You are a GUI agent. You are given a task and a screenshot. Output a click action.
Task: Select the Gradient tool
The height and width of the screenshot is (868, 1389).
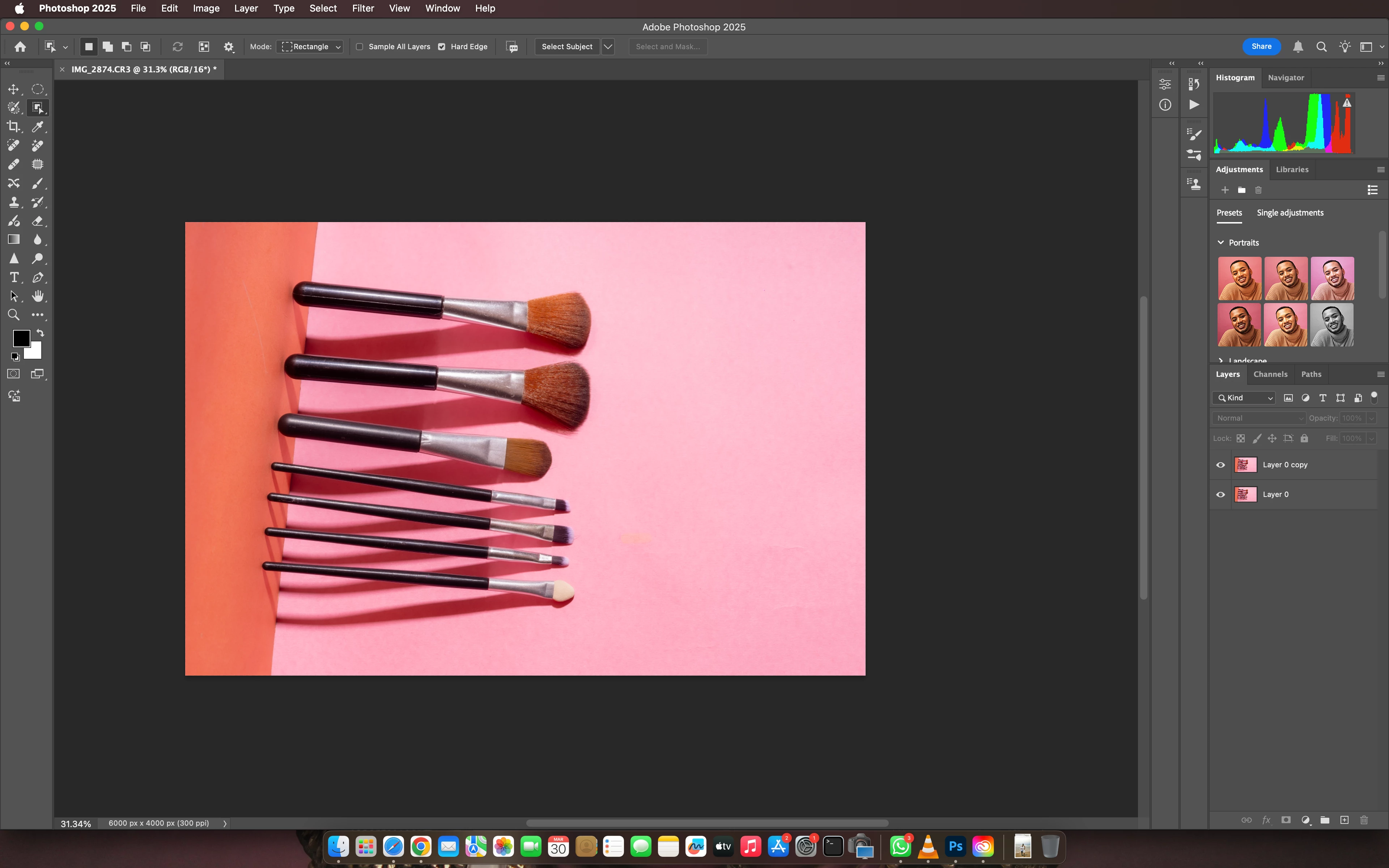(x=13, y=239)
